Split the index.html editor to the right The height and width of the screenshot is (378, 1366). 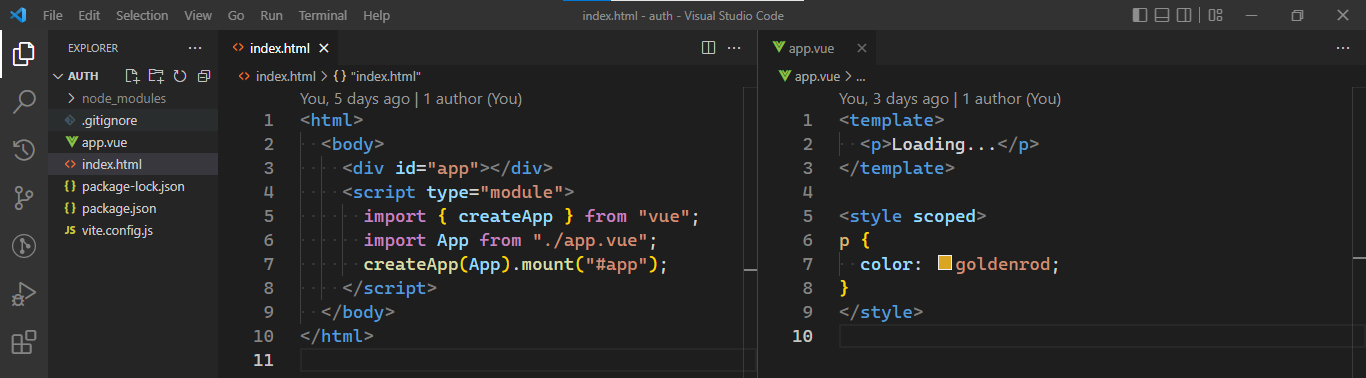[x=708, y=48]
